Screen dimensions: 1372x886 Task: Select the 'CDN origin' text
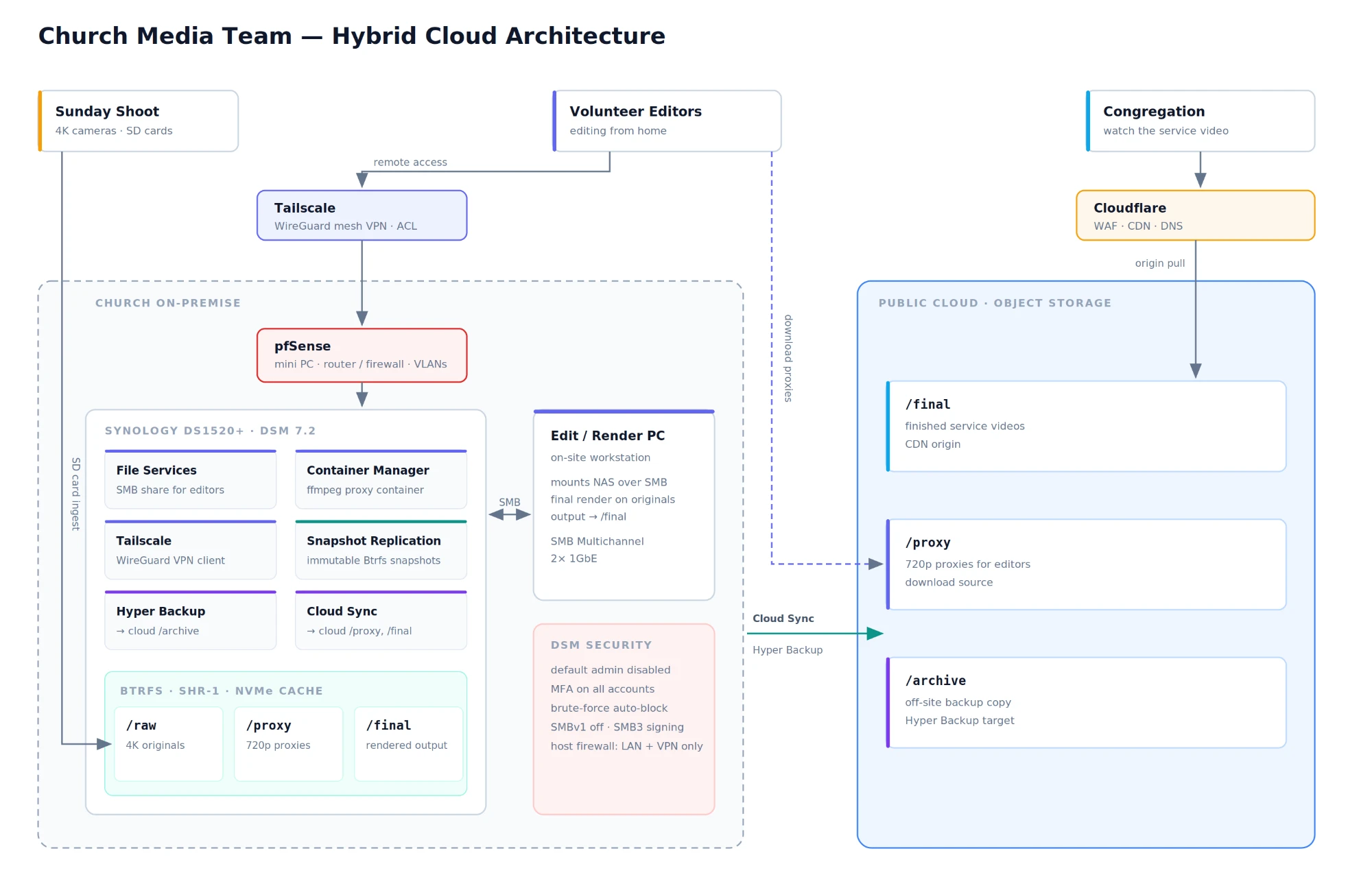(932, 444)
